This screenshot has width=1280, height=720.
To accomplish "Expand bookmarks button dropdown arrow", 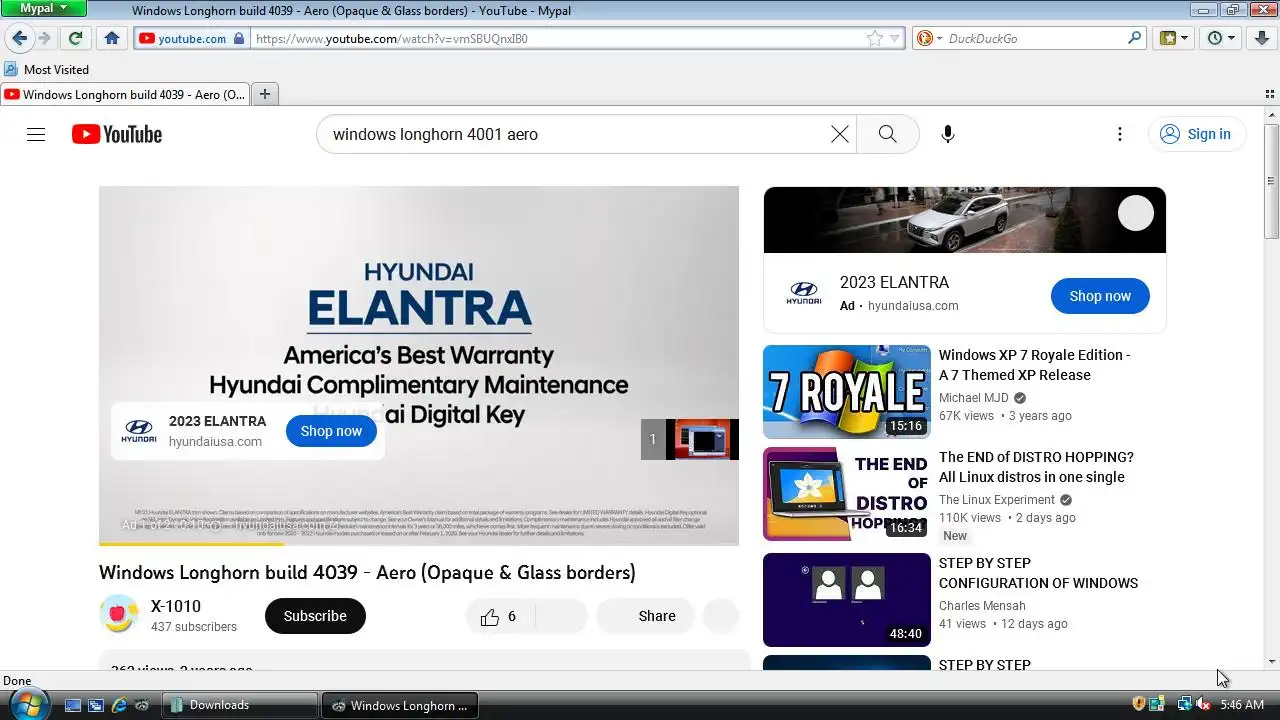I will 1186,38.
